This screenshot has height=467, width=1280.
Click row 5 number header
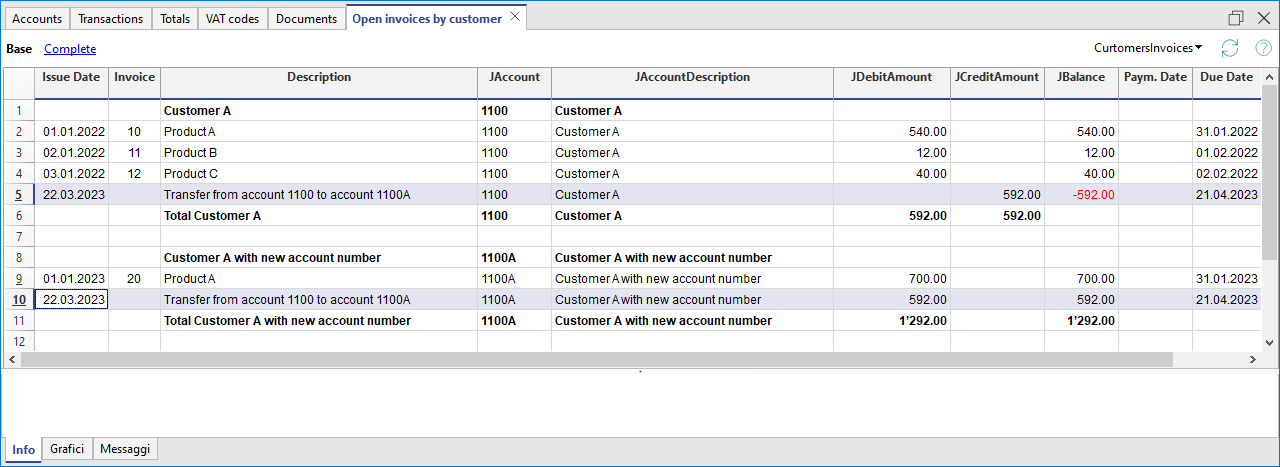point(19,195)
